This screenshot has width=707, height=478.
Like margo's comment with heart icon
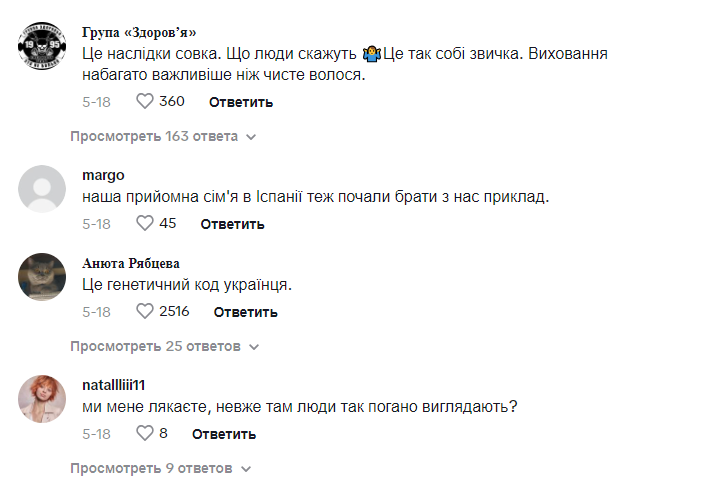pyautogui.click(x=144, y=223)
